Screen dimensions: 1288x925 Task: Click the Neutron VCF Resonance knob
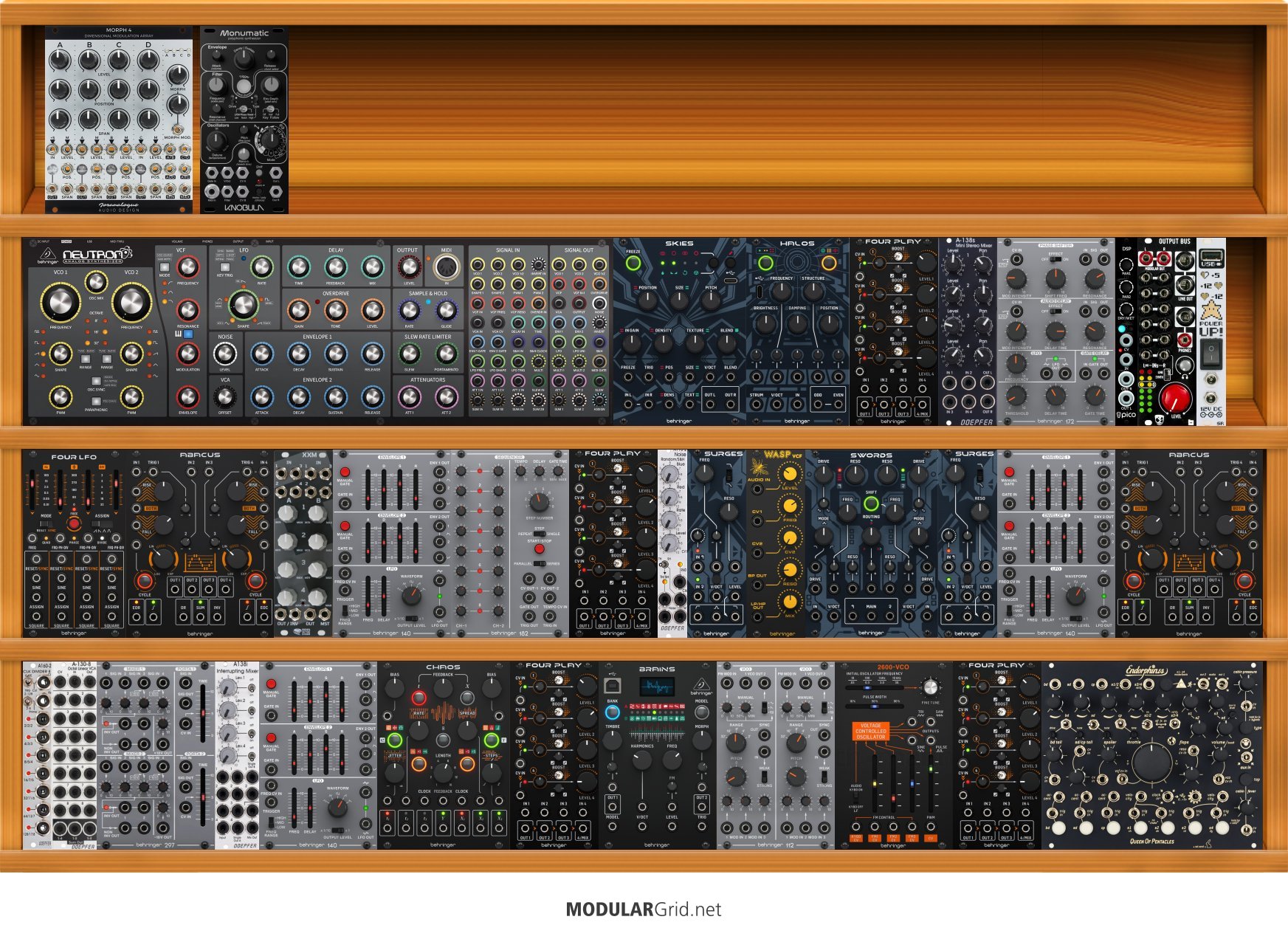188,310
